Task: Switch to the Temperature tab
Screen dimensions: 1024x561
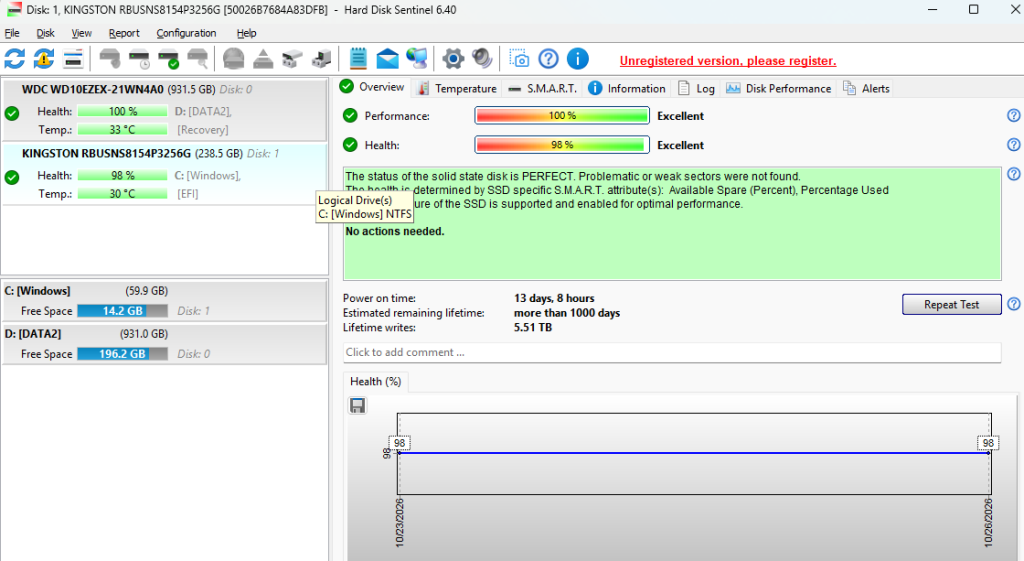Action: pyautogui.click(x=457, y=88)
